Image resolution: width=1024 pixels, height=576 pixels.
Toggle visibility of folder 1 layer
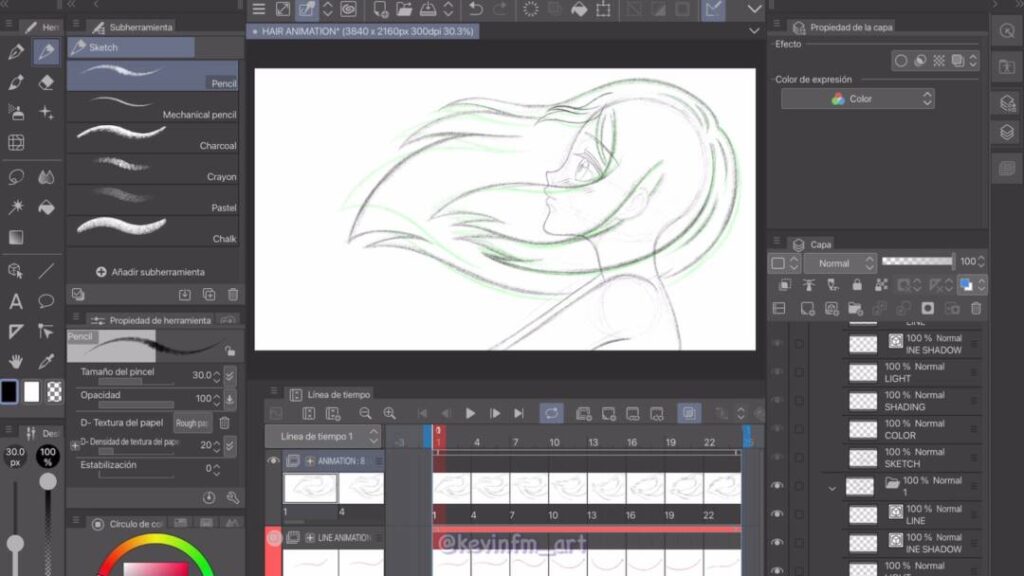click(x=776, y=486)
